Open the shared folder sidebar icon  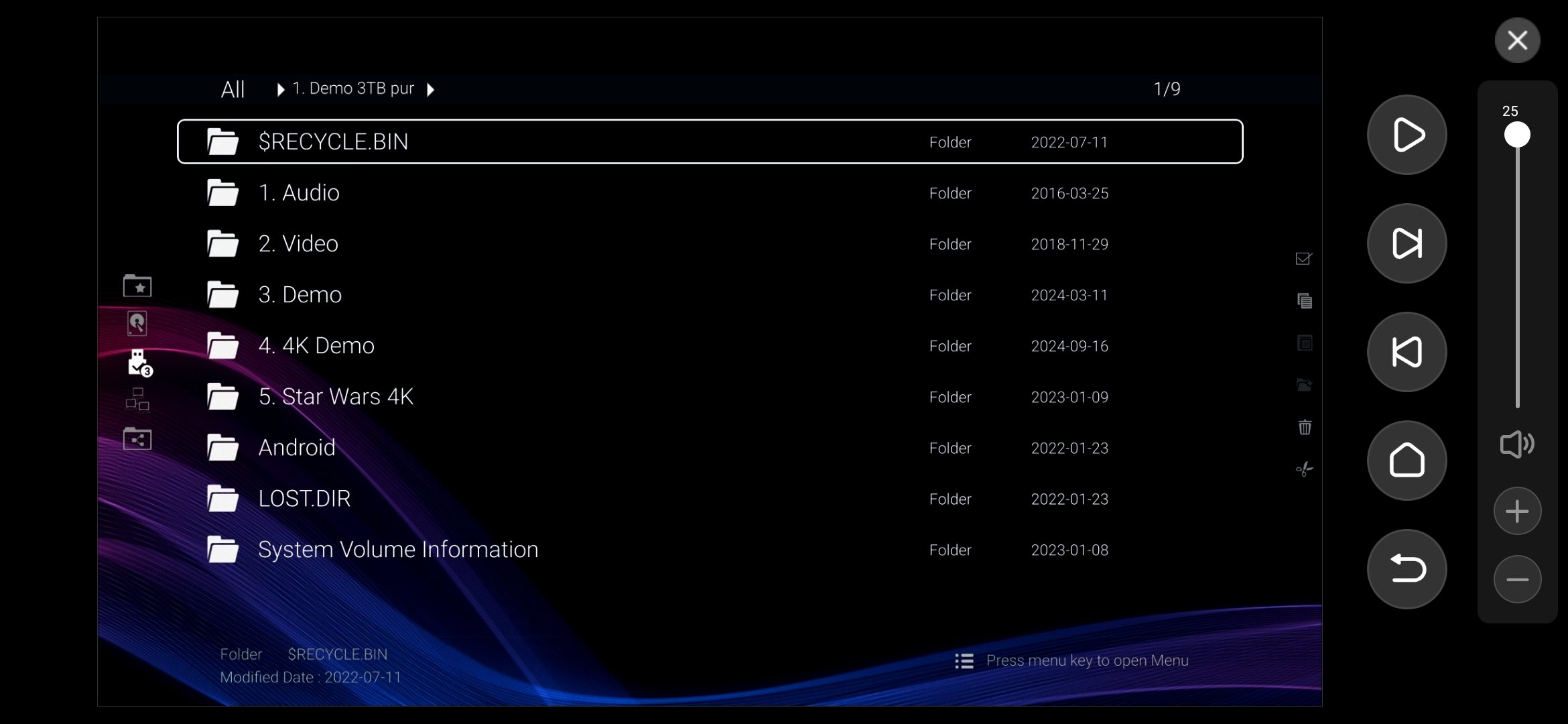pos(137,439)
